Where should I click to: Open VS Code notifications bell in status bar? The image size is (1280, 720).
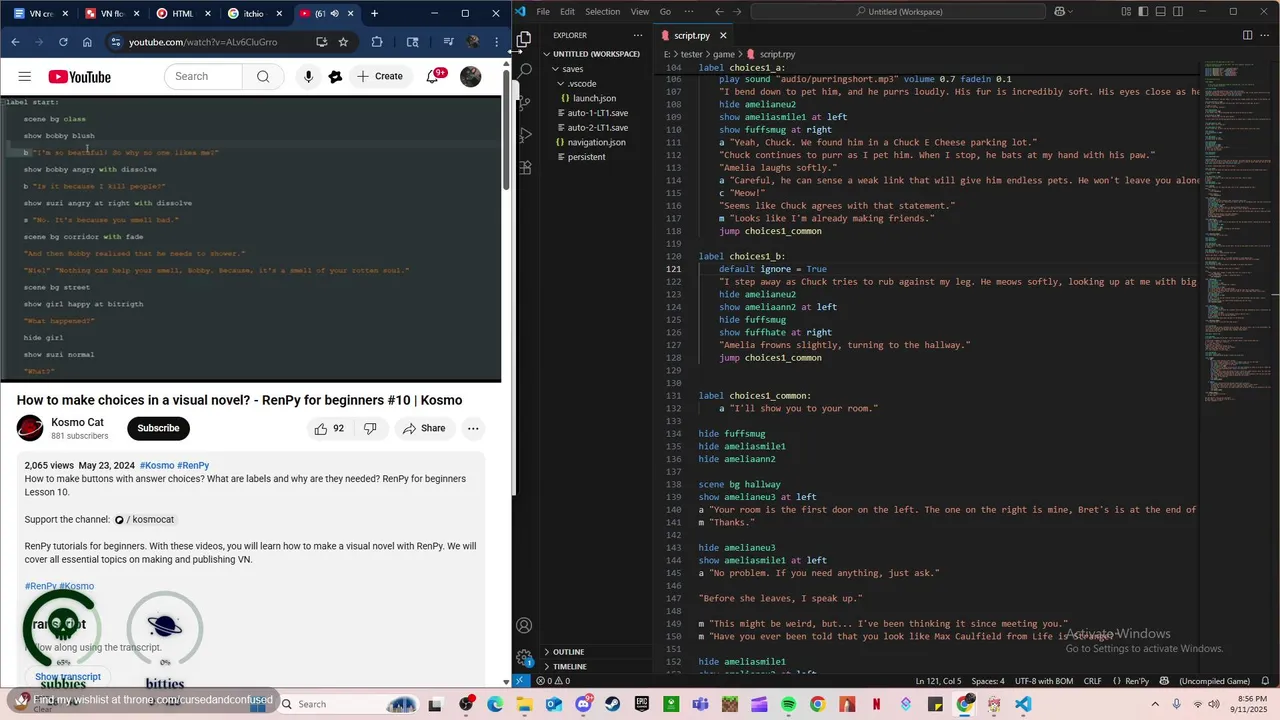(1267, 681)
